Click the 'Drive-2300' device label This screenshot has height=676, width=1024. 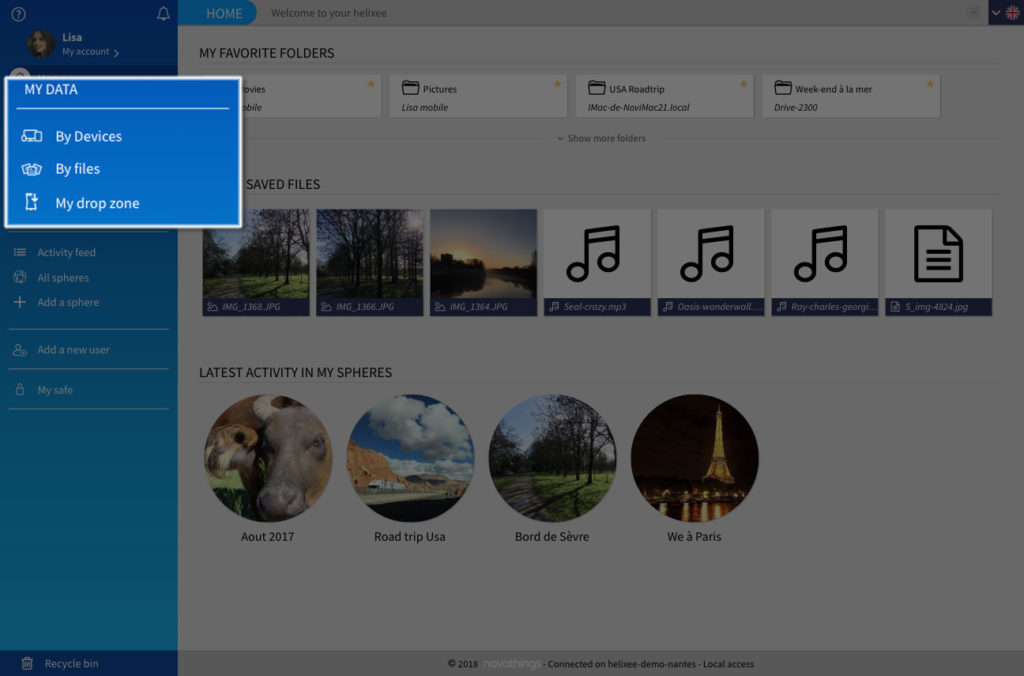tap(795, 107)
